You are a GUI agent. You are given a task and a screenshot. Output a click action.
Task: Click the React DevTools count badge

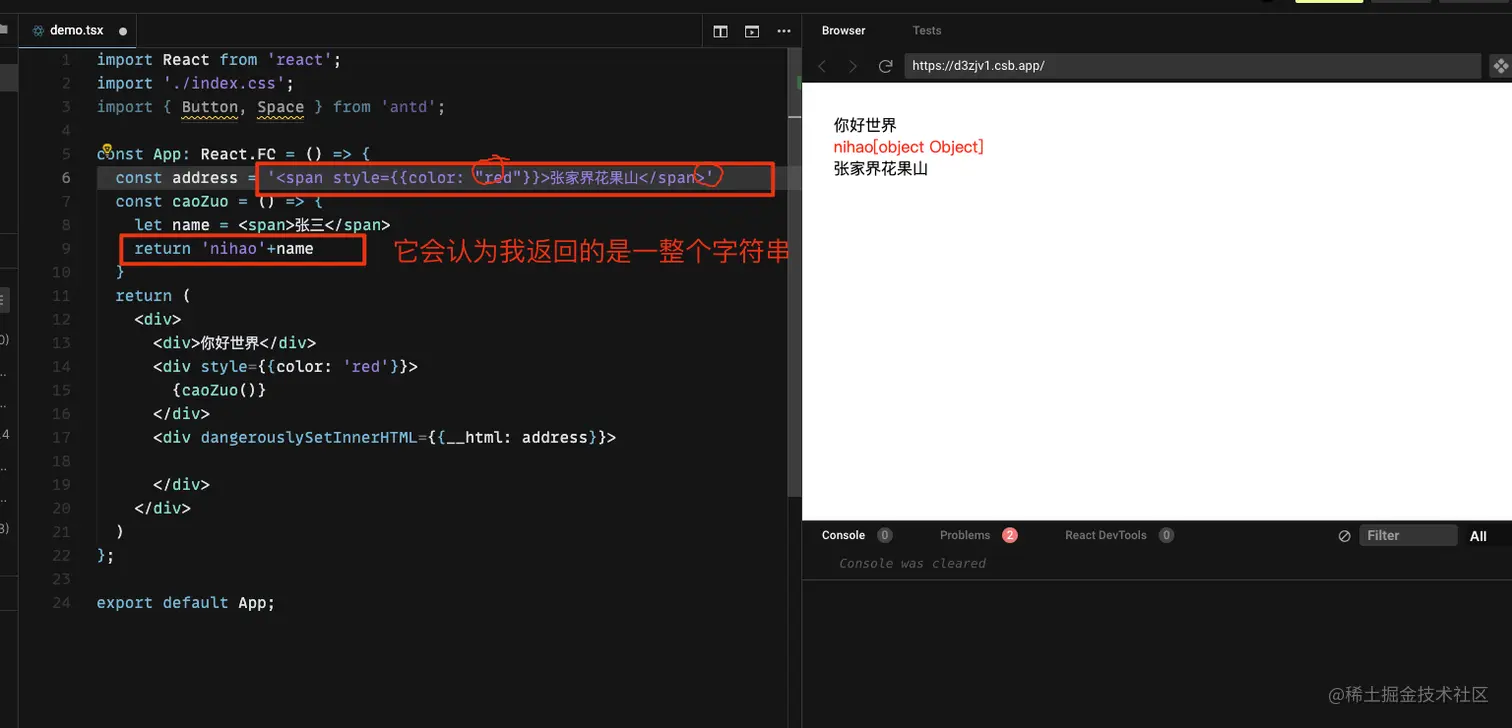pos(1166,535)
